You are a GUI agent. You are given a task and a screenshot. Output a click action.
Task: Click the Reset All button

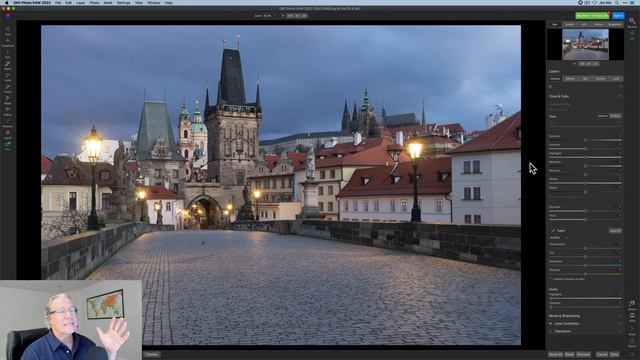[x=556, y=354]
